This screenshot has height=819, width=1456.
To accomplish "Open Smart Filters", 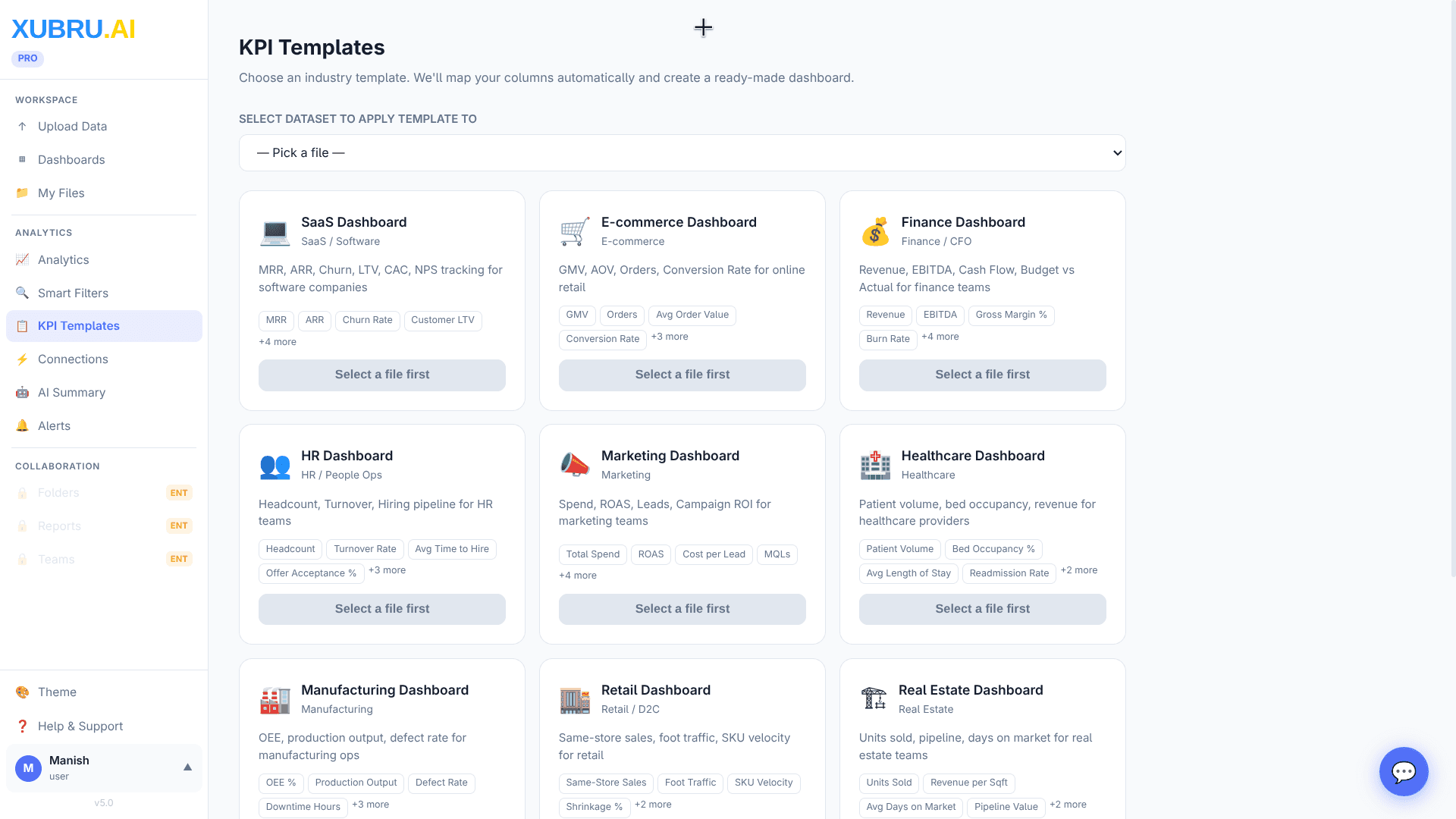I will [x=104, y=293].
